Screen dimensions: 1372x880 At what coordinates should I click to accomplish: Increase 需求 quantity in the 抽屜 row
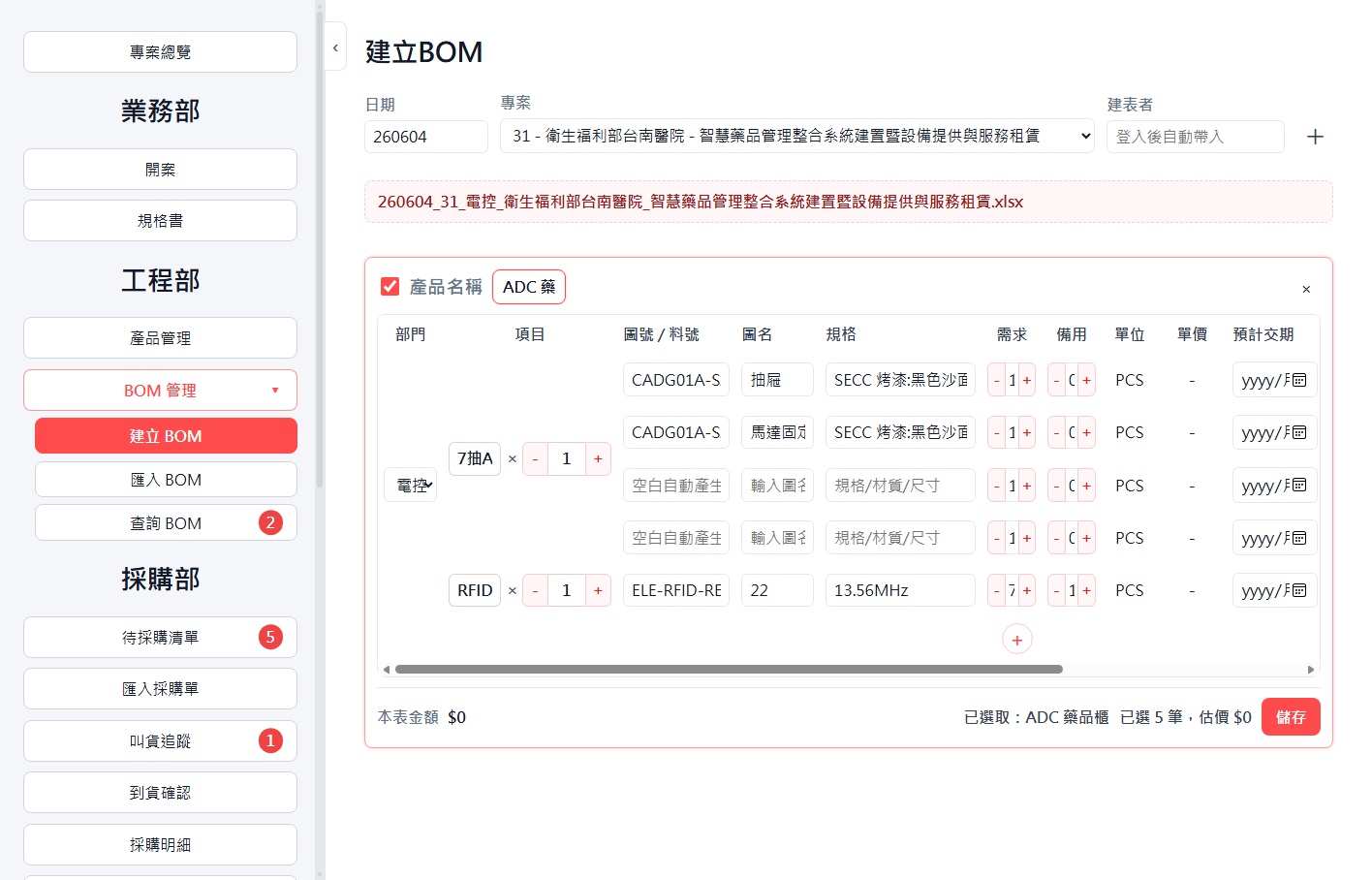tap(1027, 380)
